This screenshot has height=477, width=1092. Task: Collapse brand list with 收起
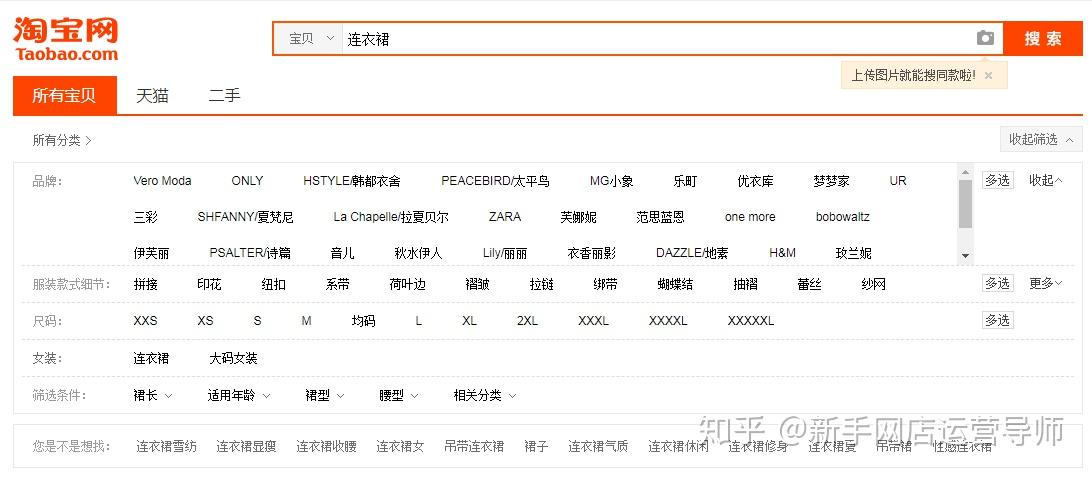[x=1046, y=180]
